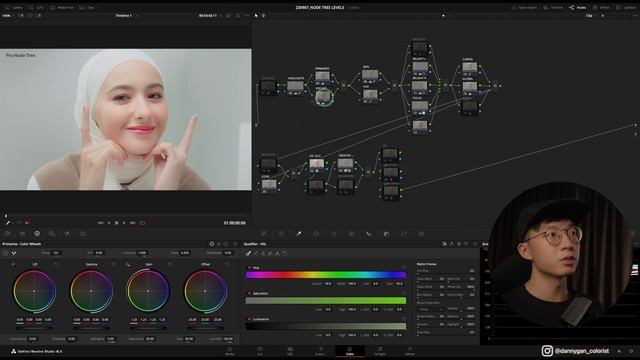Open the Timeline 1 dropdown
Viewport: 640px width, 360px height.
127,16
